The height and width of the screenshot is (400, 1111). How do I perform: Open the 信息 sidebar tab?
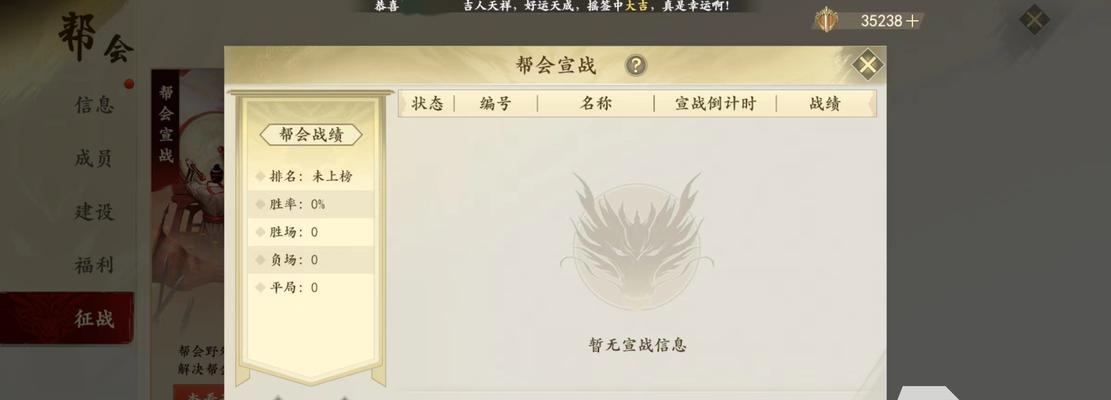[94, 105]
